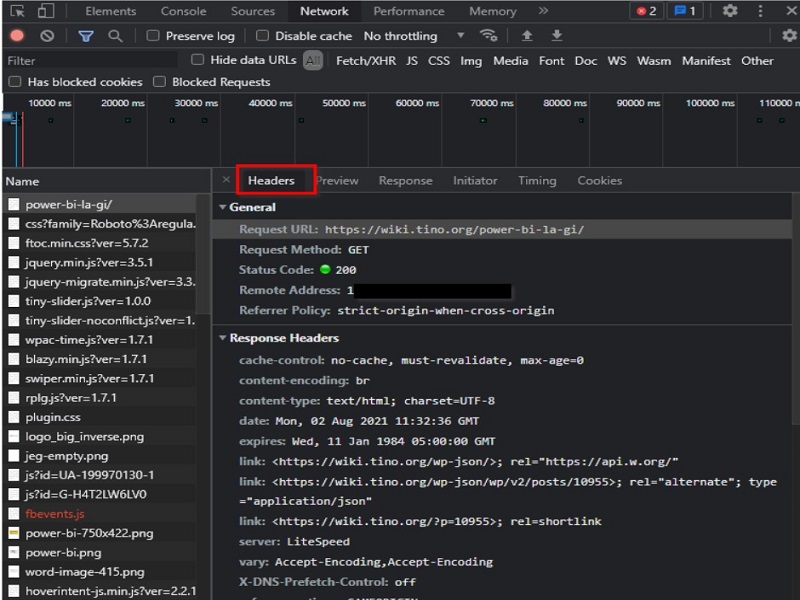Select file icon beside fbevents.js
Viewport: 800px width, 600px height.
tap(14, 514)
